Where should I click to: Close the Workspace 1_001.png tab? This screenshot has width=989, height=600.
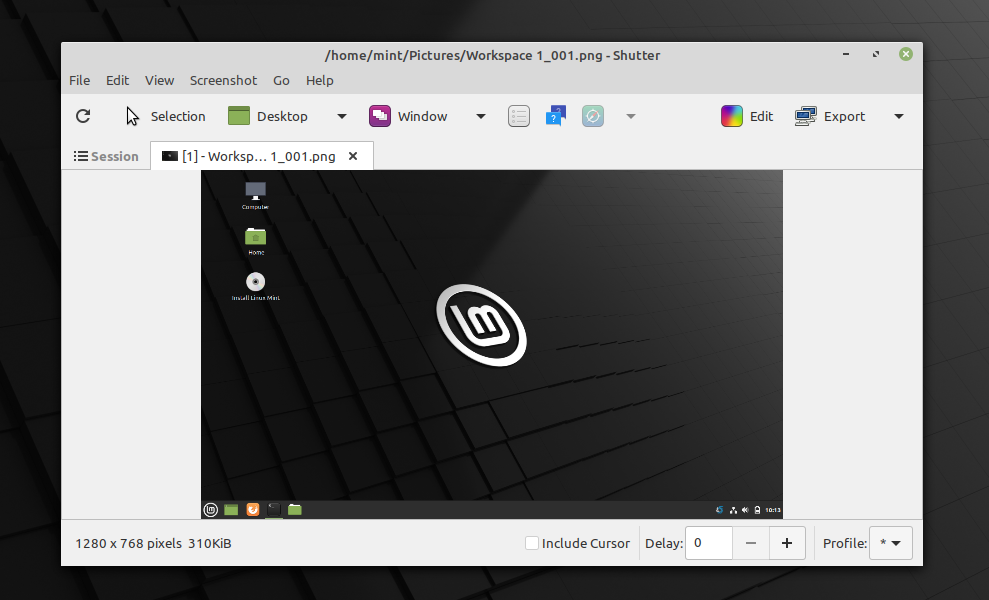(353, 156)
